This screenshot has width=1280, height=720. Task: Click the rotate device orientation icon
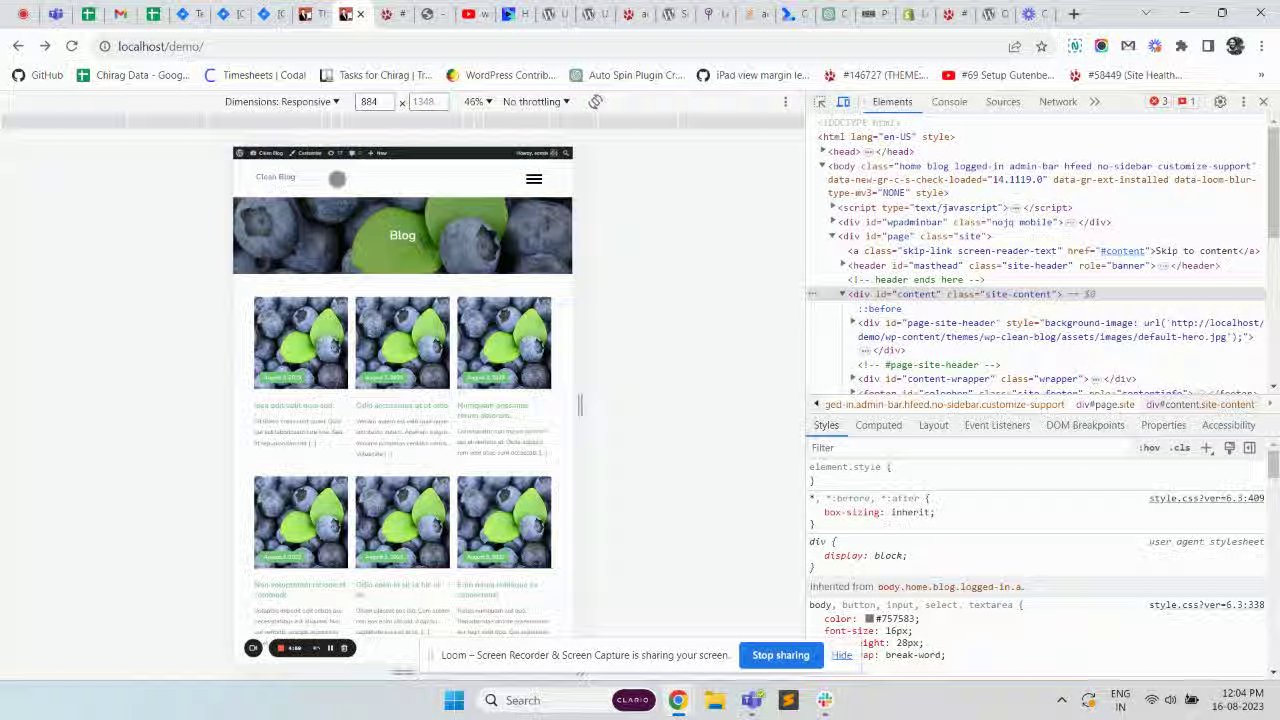coord(595,102)
